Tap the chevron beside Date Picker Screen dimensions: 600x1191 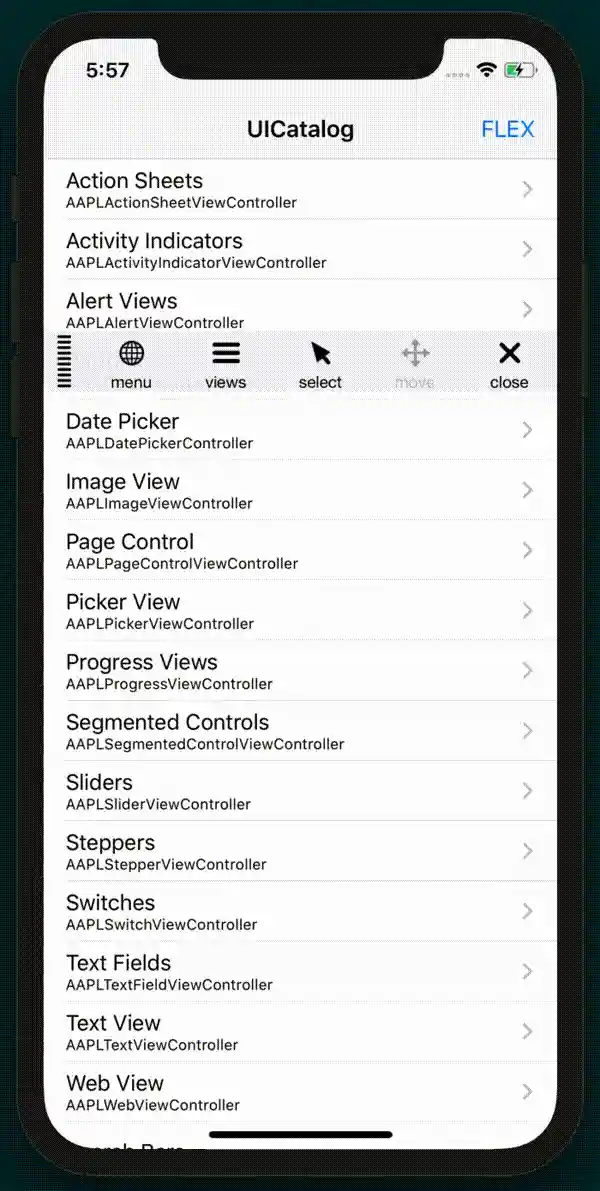[x=528, y=430]
